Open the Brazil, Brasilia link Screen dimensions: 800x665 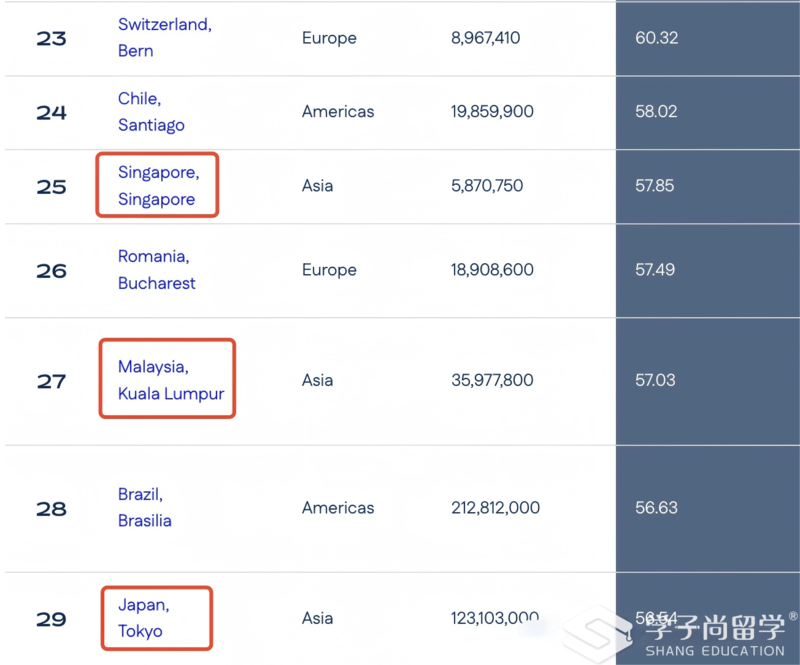point(144,507)
